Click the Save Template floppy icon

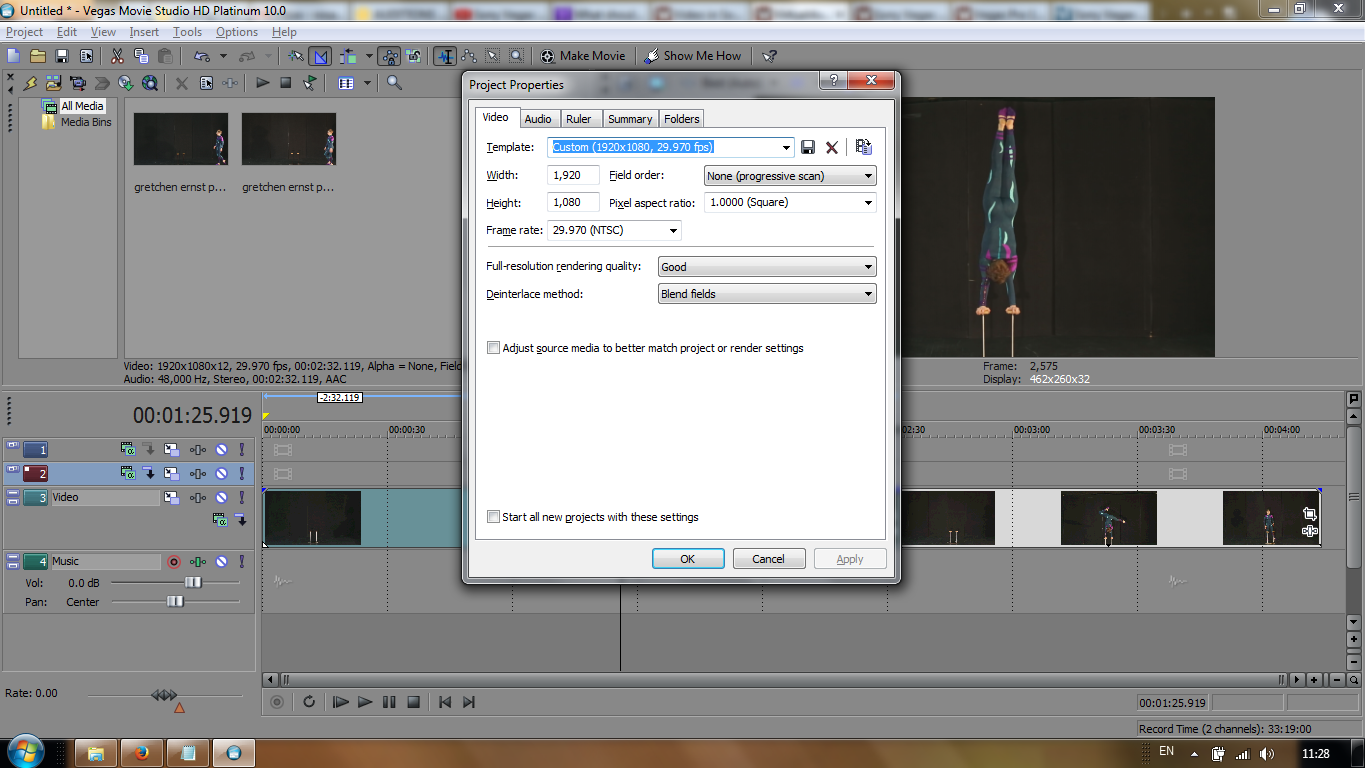(808, 148)
